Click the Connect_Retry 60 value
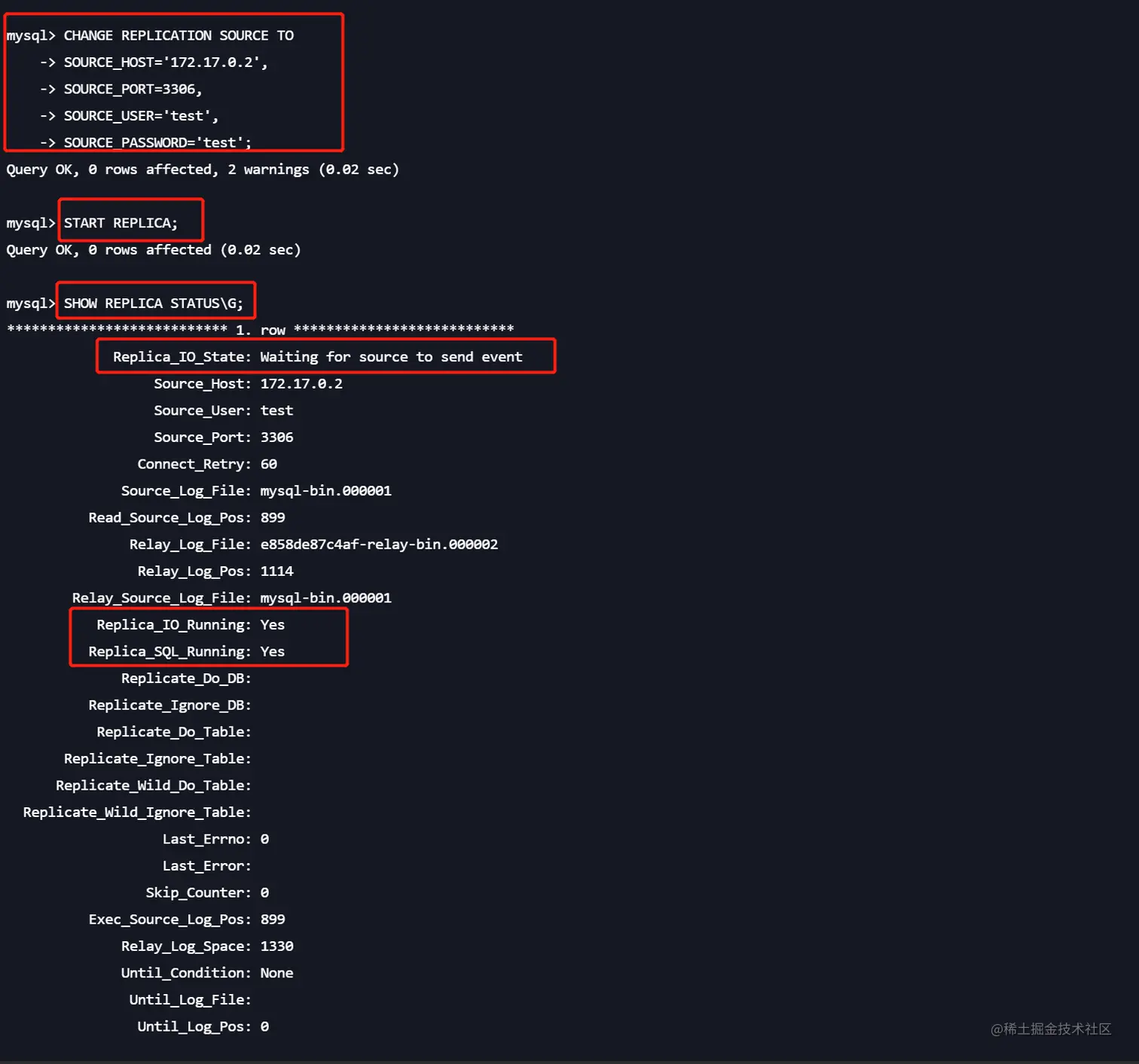Image resolution: width=1139 pixels, height=1064 pixels. [268, 465]
